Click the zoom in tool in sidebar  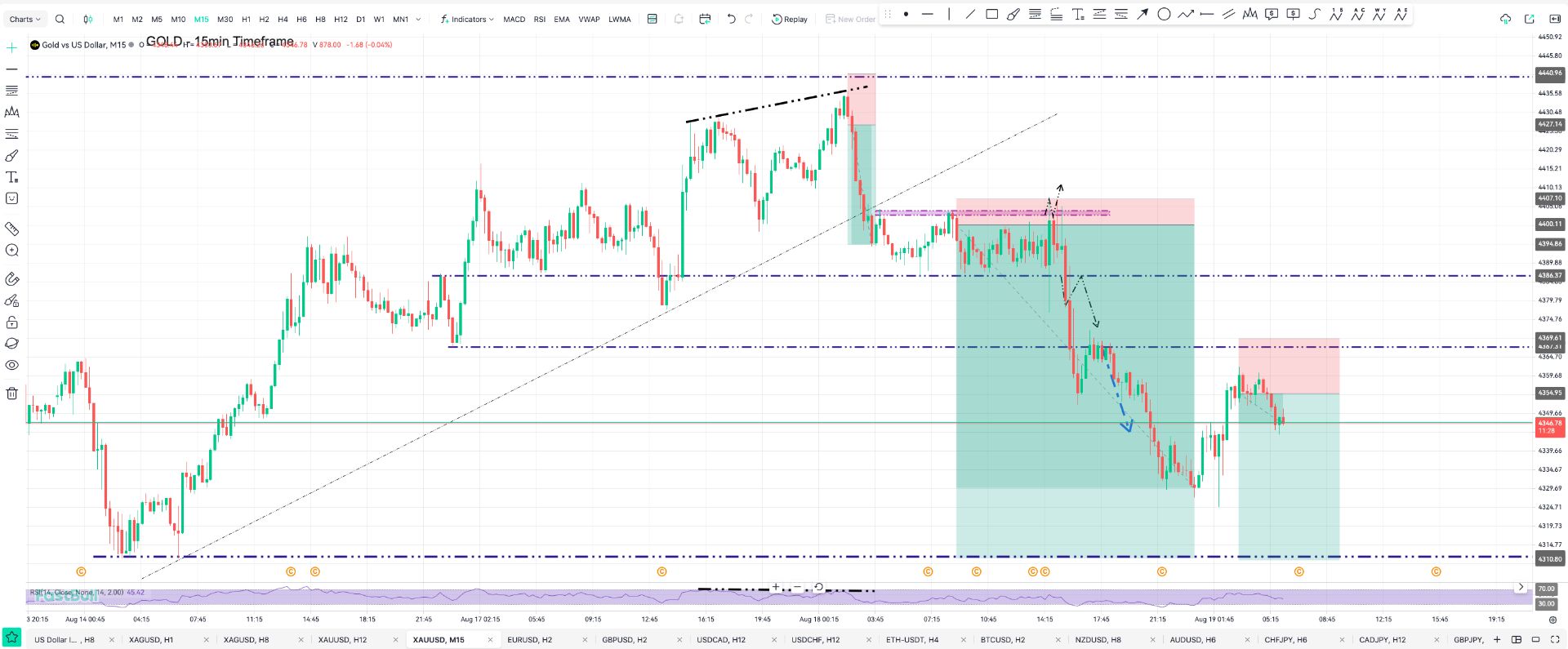[11, 251]
